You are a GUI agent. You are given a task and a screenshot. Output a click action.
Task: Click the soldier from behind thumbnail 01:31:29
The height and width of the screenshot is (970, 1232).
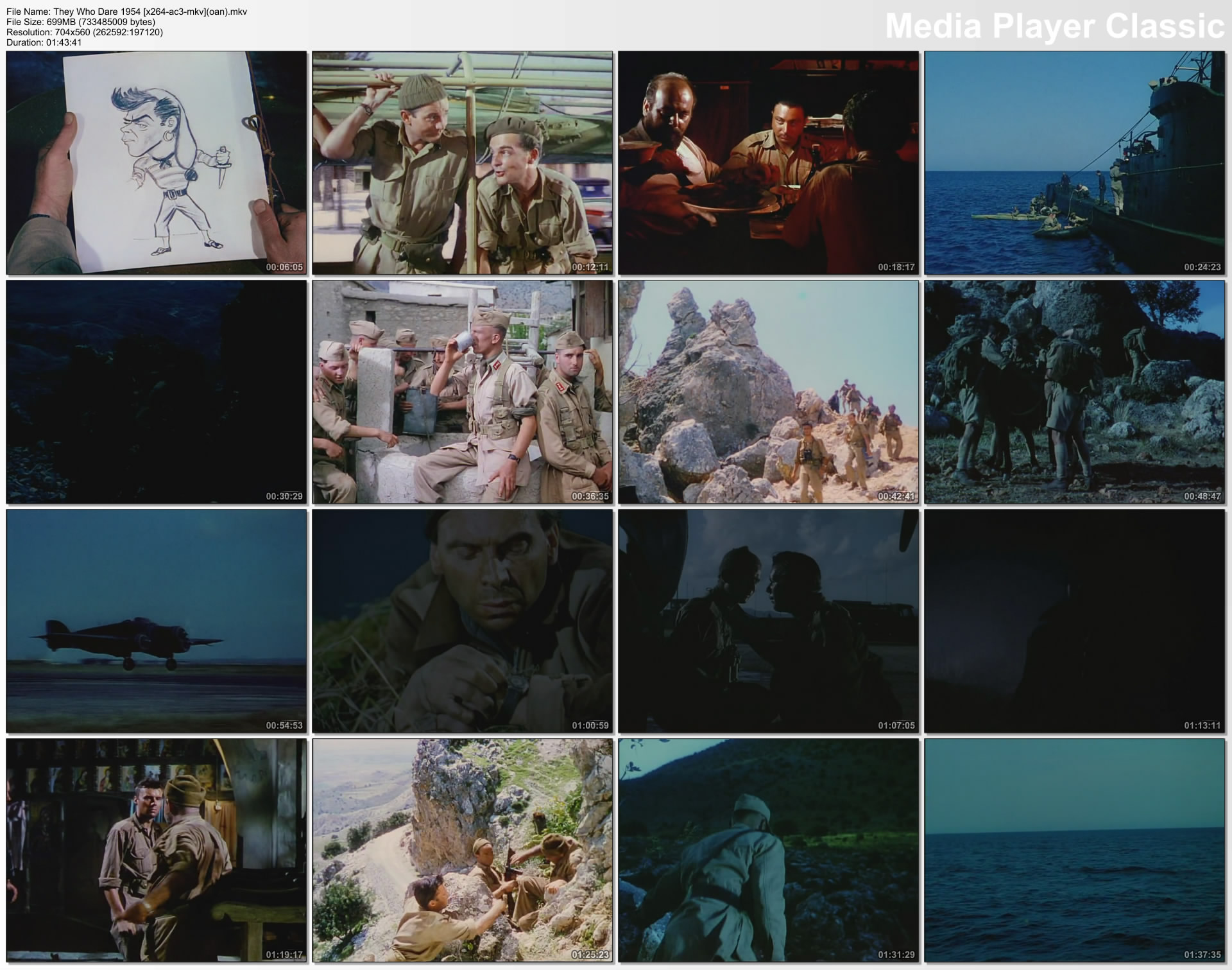click(x=769, y=851)
